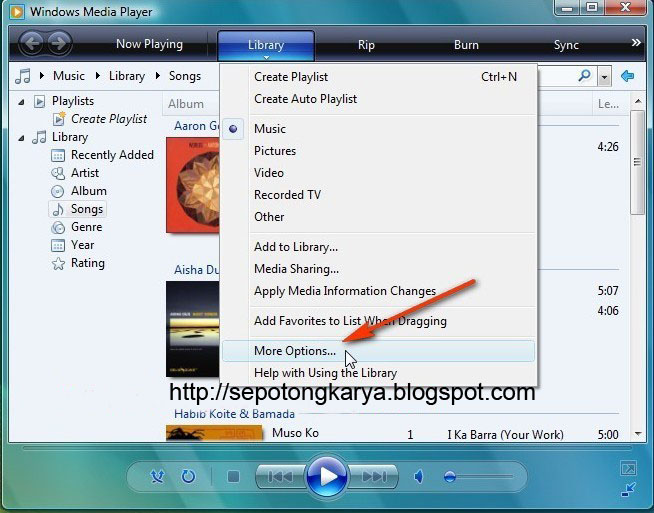Click the Album disc icon

tap(58, 191)
